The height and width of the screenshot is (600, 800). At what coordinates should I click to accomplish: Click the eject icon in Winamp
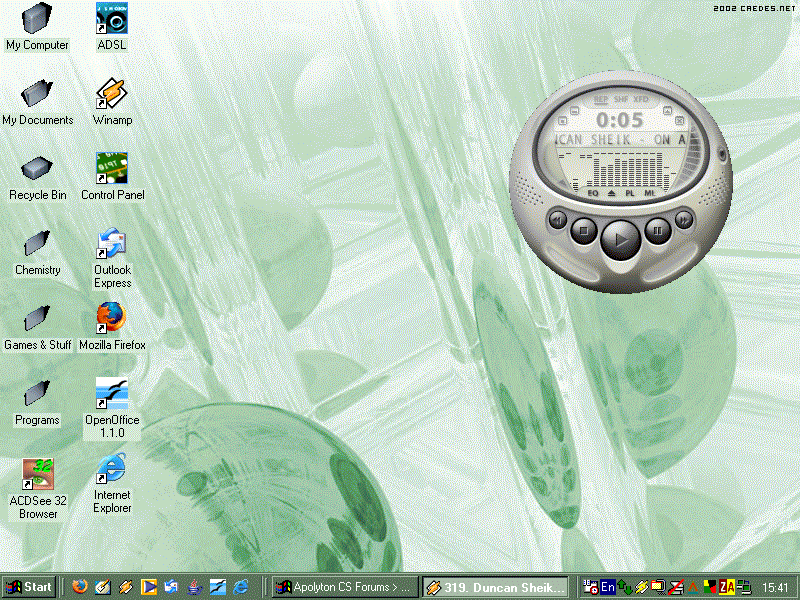(612, 192)
